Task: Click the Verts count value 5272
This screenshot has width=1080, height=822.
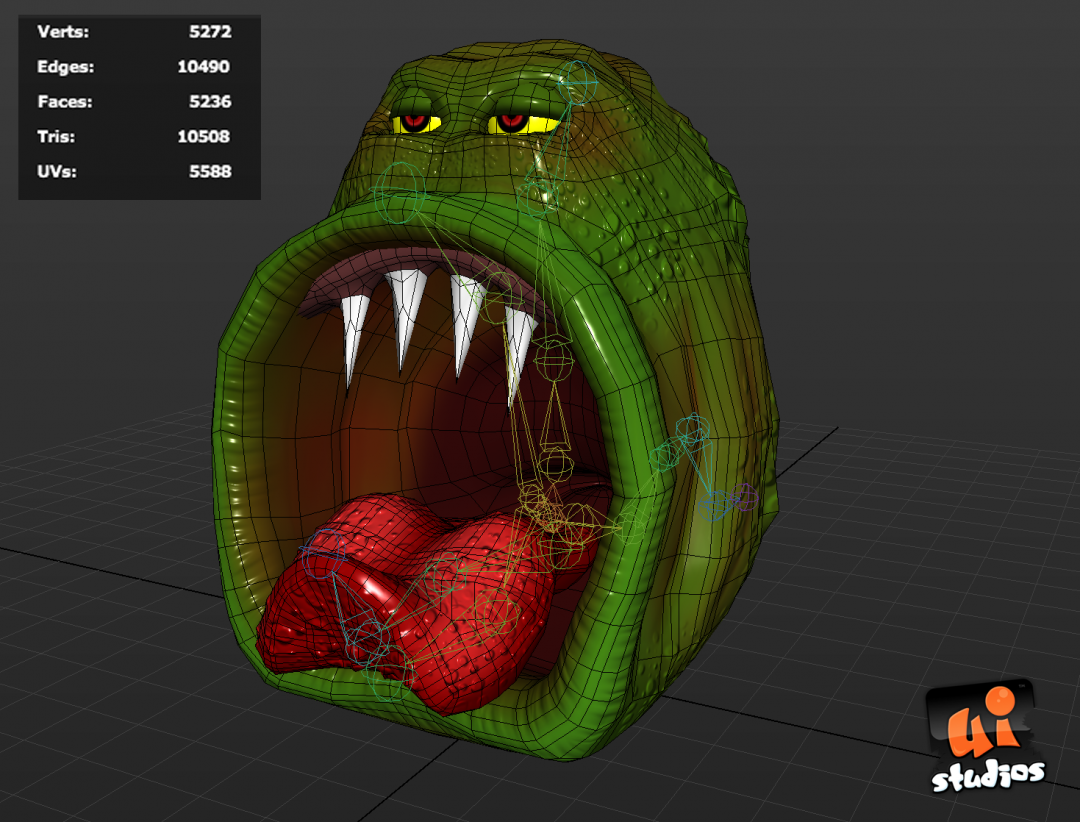Action: tap(213, 31)
